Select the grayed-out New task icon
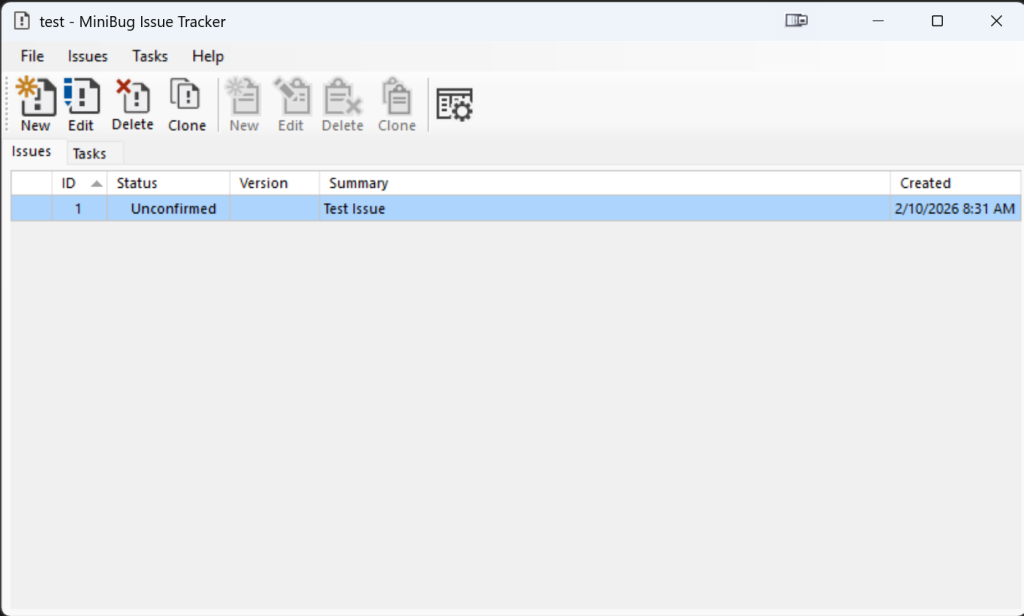Image resolution: width=1024 pixels, height=616 pixels. 243,100
